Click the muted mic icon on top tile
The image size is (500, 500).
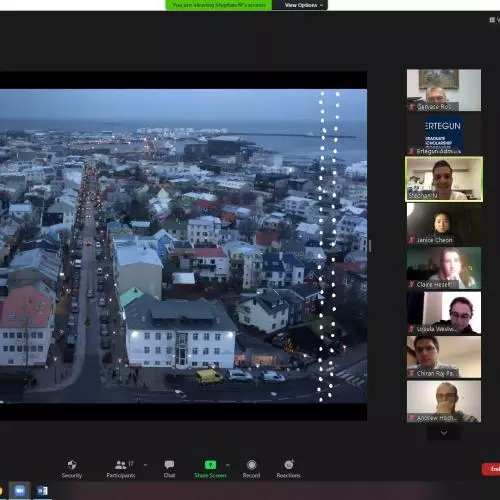click(x=412, y=107)
